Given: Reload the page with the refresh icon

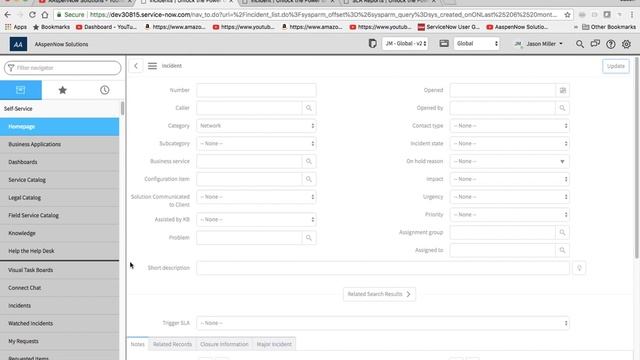Looking at the screenshot, I should (32, 15).
